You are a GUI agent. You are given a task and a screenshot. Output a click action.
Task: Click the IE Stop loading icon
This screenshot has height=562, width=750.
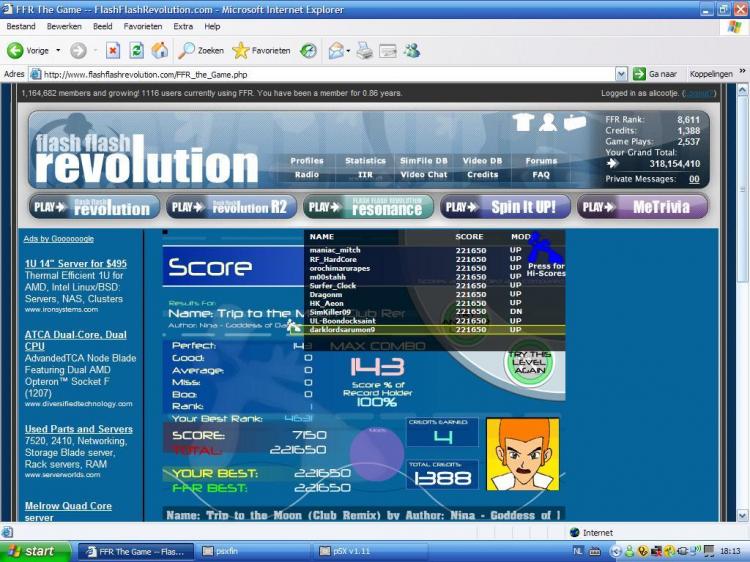point(113,50)
